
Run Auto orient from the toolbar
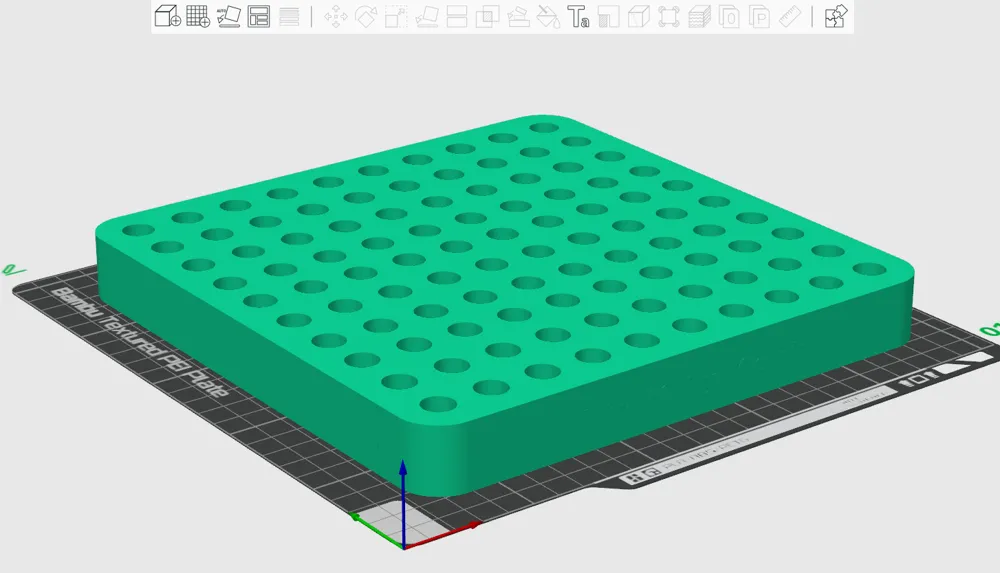click(x=228, y=16)
